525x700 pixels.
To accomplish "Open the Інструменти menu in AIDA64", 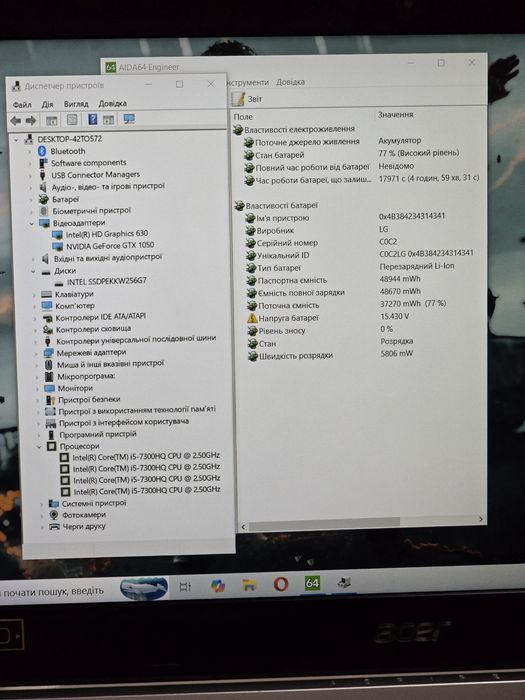I will pos(248,83).
